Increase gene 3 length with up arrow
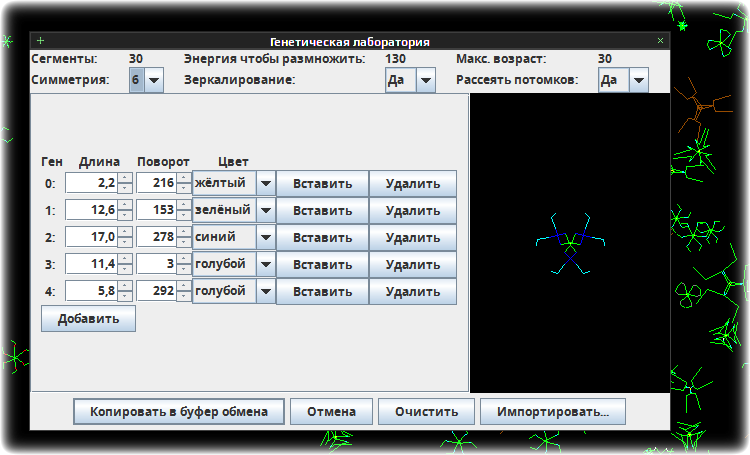The width and height of the screenshot is (750, 455). 125,259
